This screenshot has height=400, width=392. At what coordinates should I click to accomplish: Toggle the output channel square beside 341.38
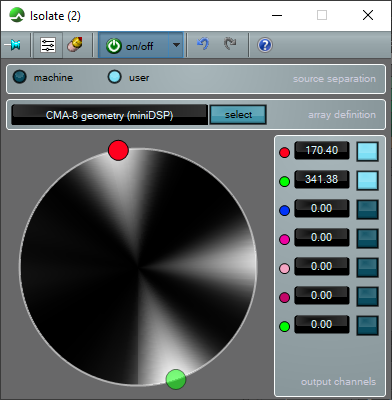[367, 181]
